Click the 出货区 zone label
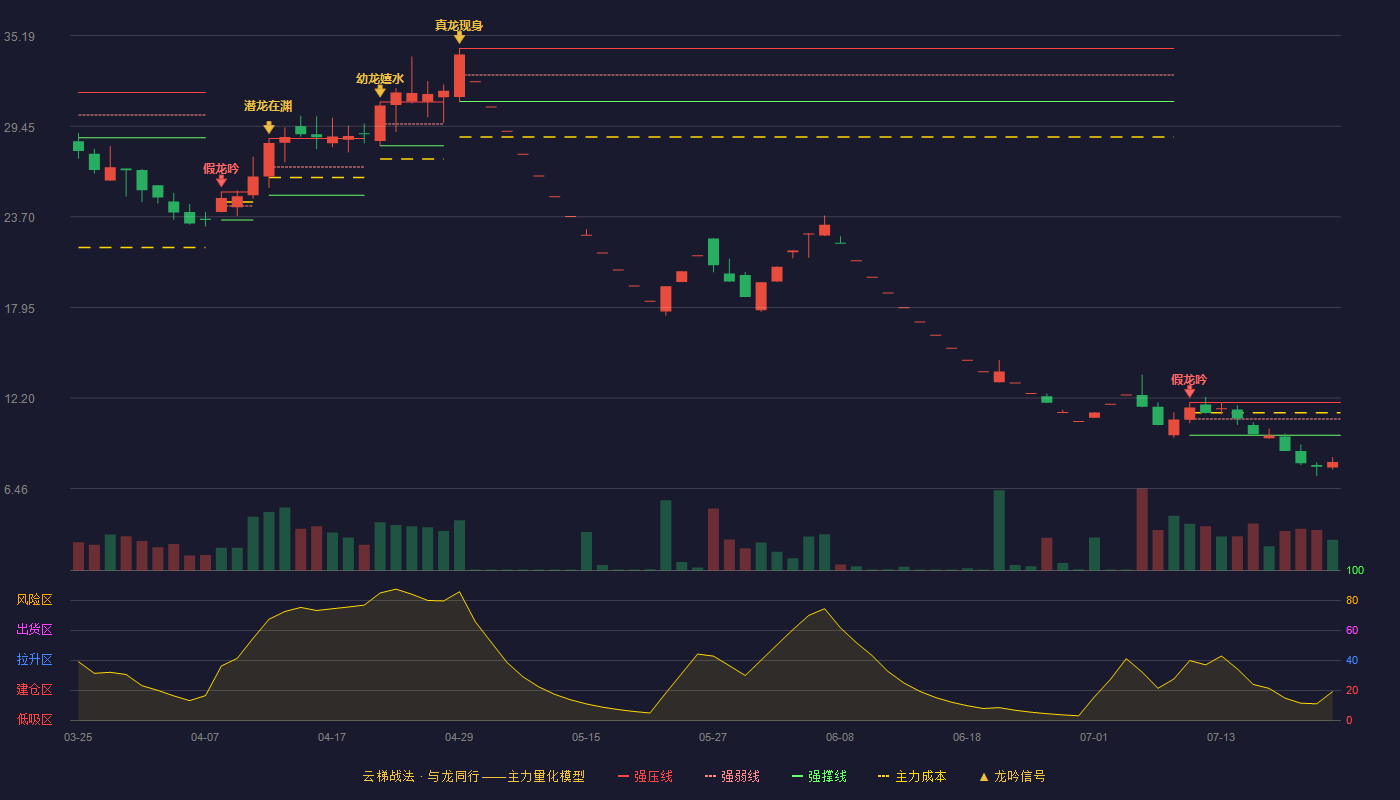Viewport: 1400px width, 800px height. tap(34, 630)
